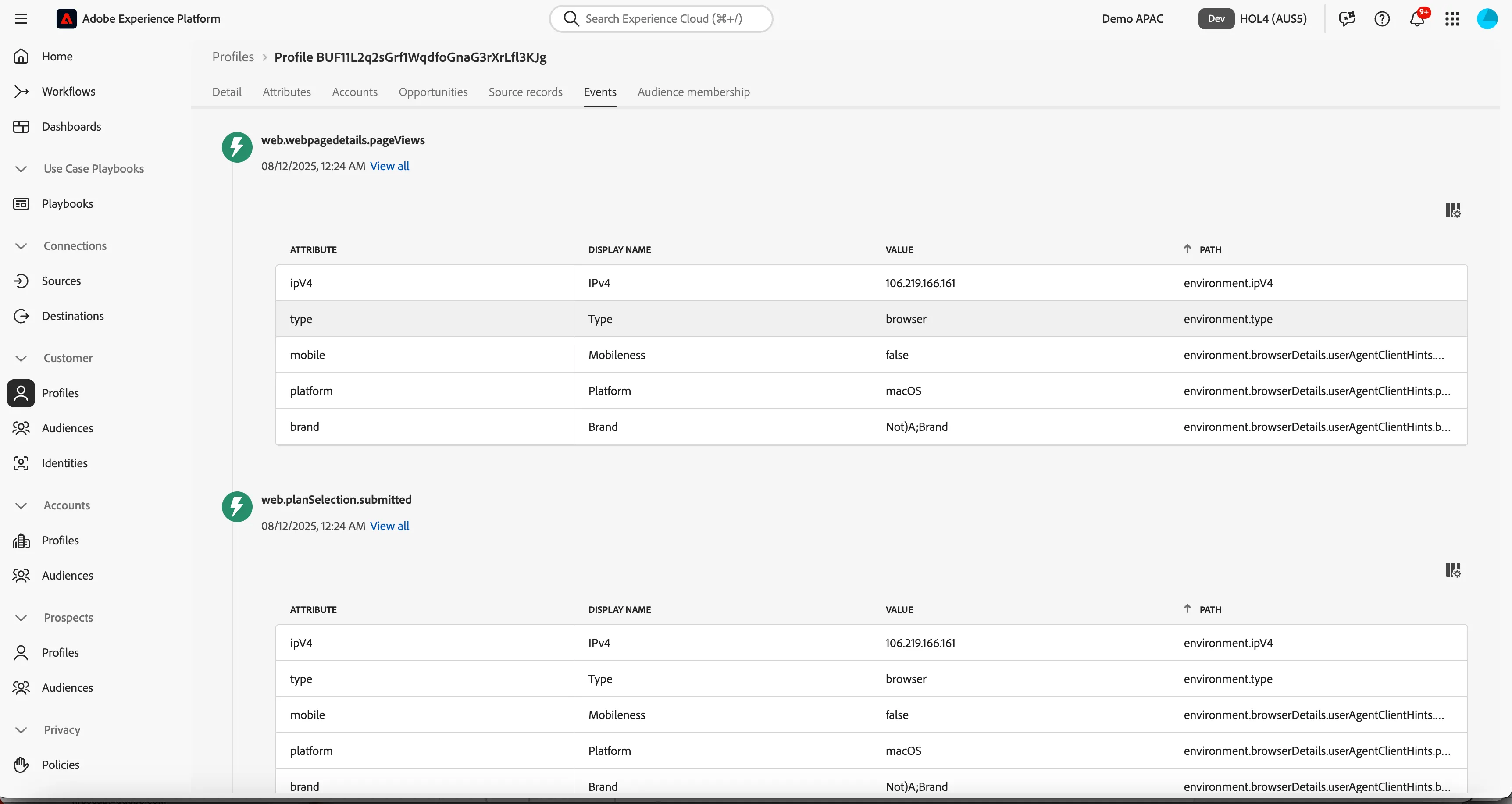Switch to the Attributes tab
Viewport: 1512px width, 804px height.
286,92
